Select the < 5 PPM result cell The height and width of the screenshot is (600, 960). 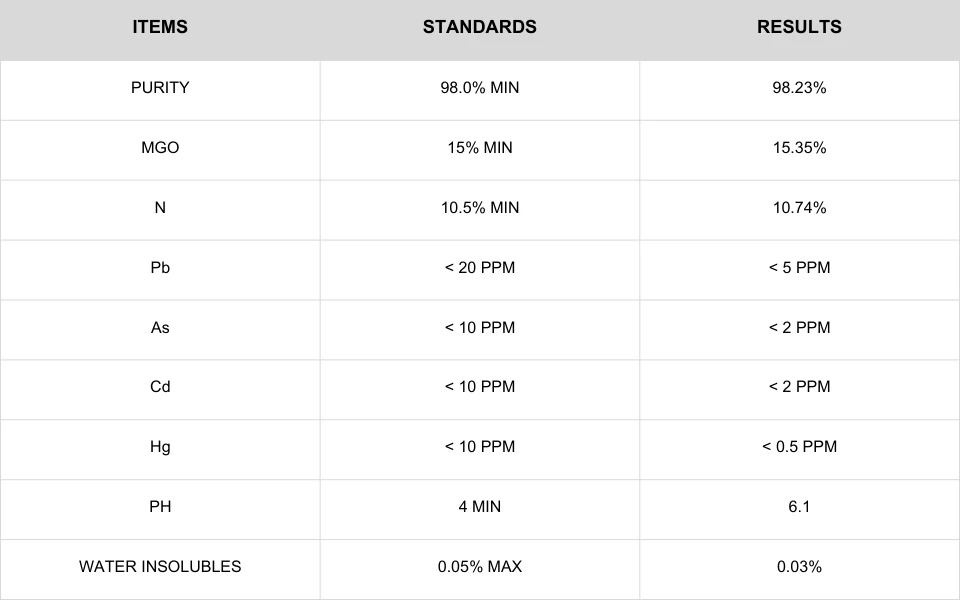799,270
